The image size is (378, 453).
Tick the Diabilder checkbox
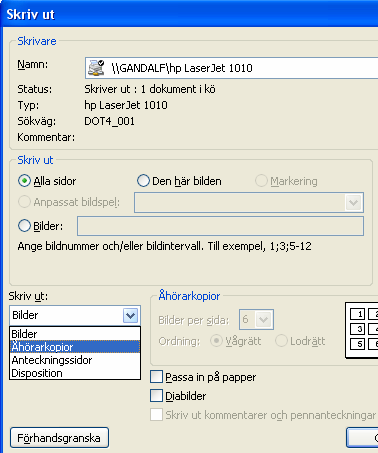coord(157,396)
